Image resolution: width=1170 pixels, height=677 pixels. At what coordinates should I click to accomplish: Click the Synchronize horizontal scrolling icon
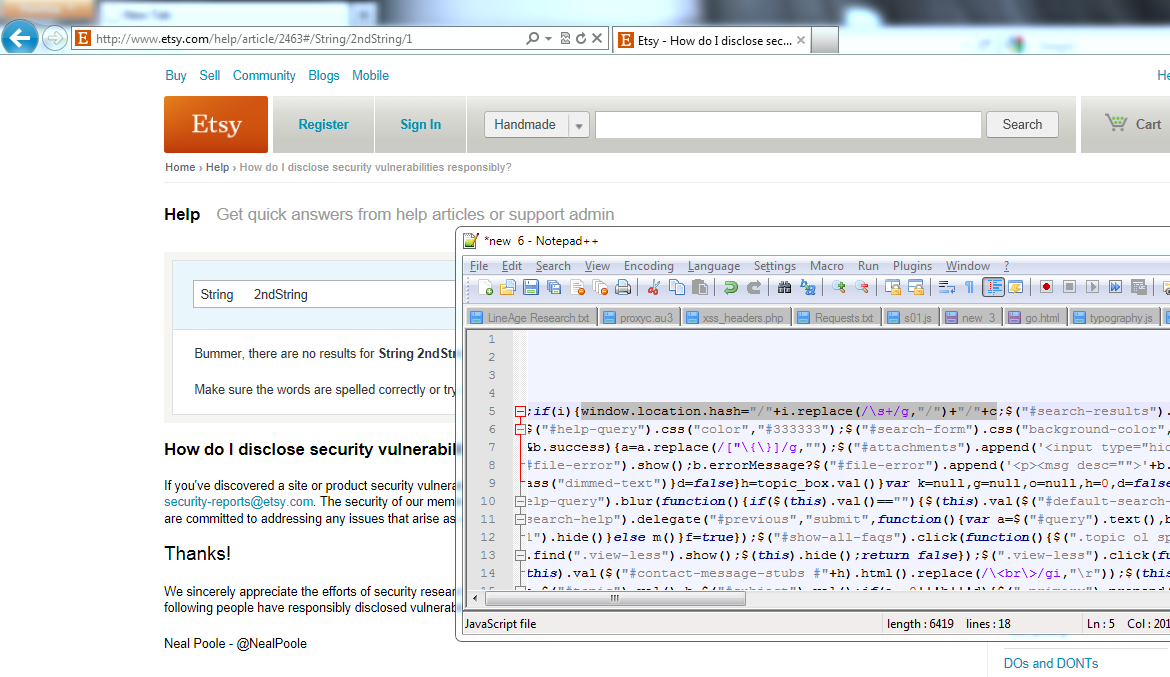point(916,287)
